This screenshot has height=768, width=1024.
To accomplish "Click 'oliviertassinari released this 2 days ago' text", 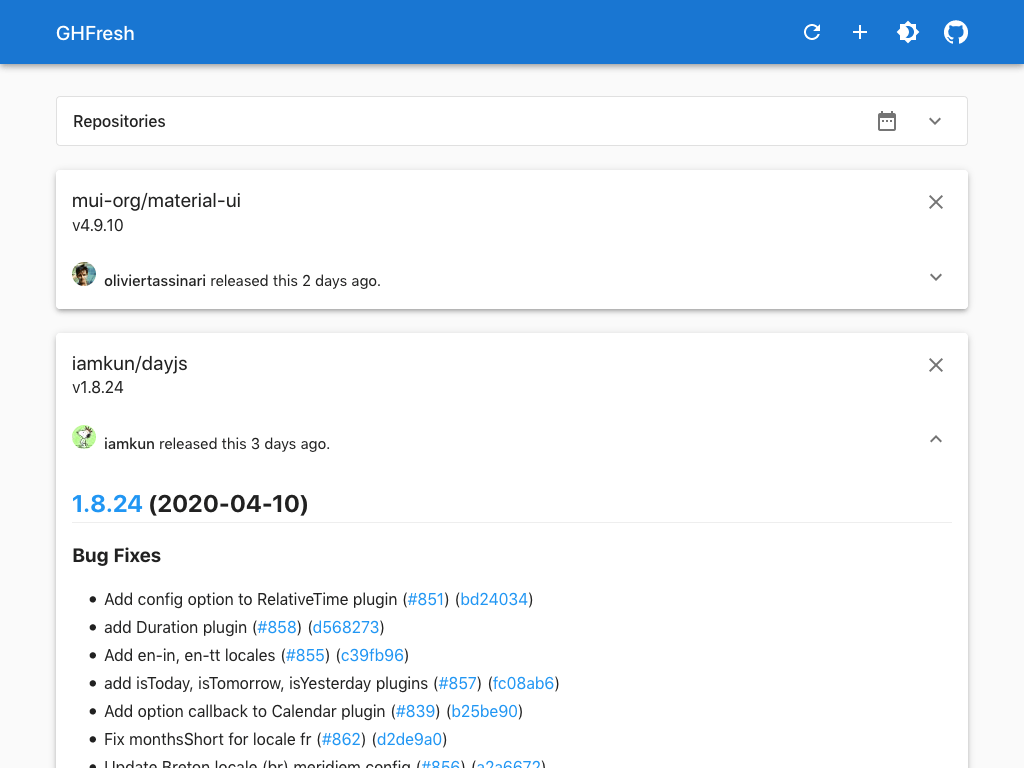I will [x=242, y=281].
